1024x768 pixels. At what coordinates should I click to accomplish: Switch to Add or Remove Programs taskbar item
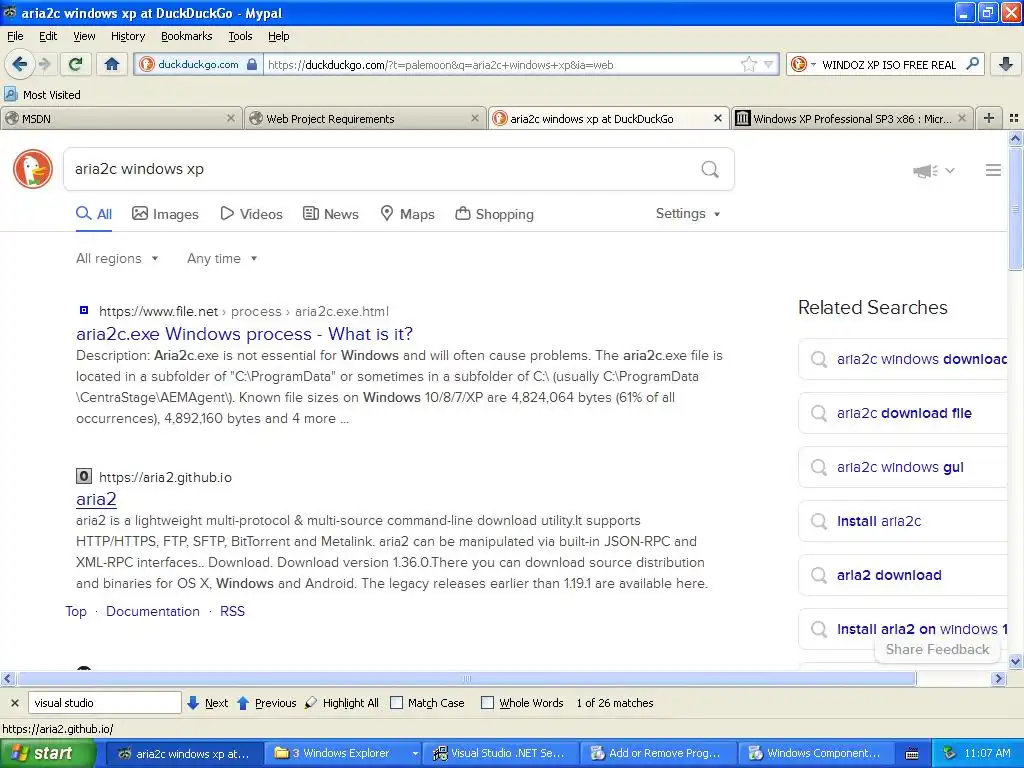pos(658,754)
